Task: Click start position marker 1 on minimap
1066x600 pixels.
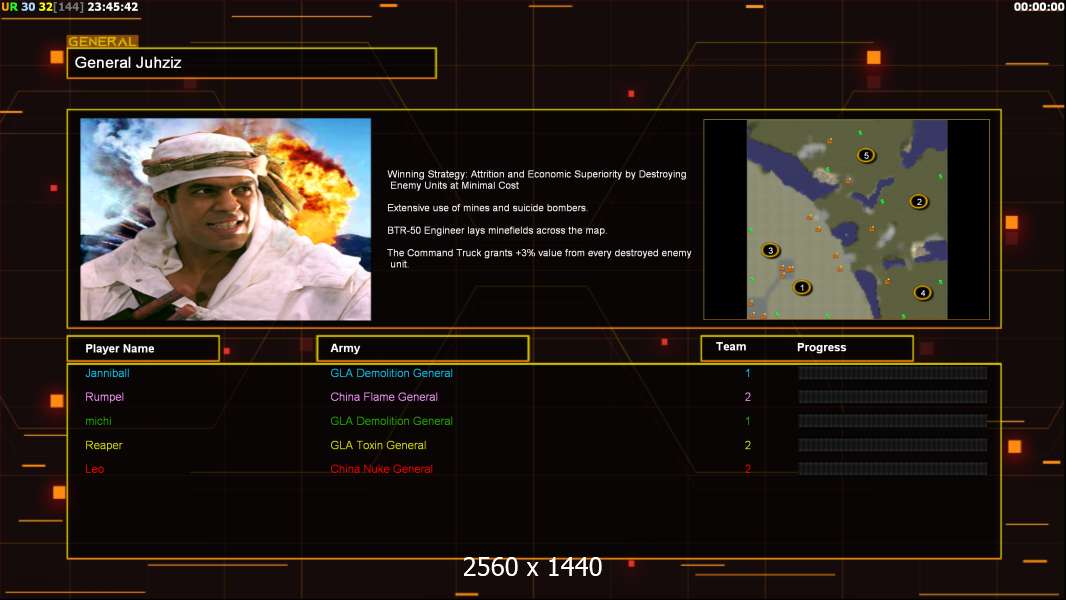Action: 802,287
